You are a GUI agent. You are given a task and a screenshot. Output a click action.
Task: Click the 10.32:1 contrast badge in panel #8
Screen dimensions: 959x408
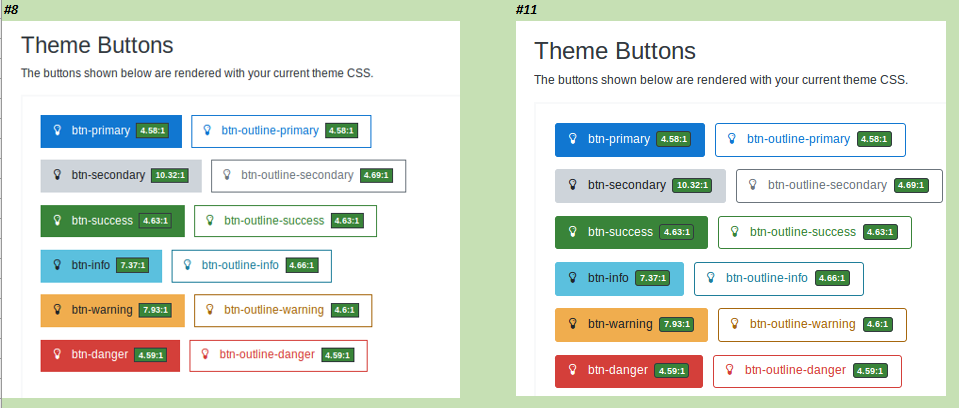(x=169, y=176)
